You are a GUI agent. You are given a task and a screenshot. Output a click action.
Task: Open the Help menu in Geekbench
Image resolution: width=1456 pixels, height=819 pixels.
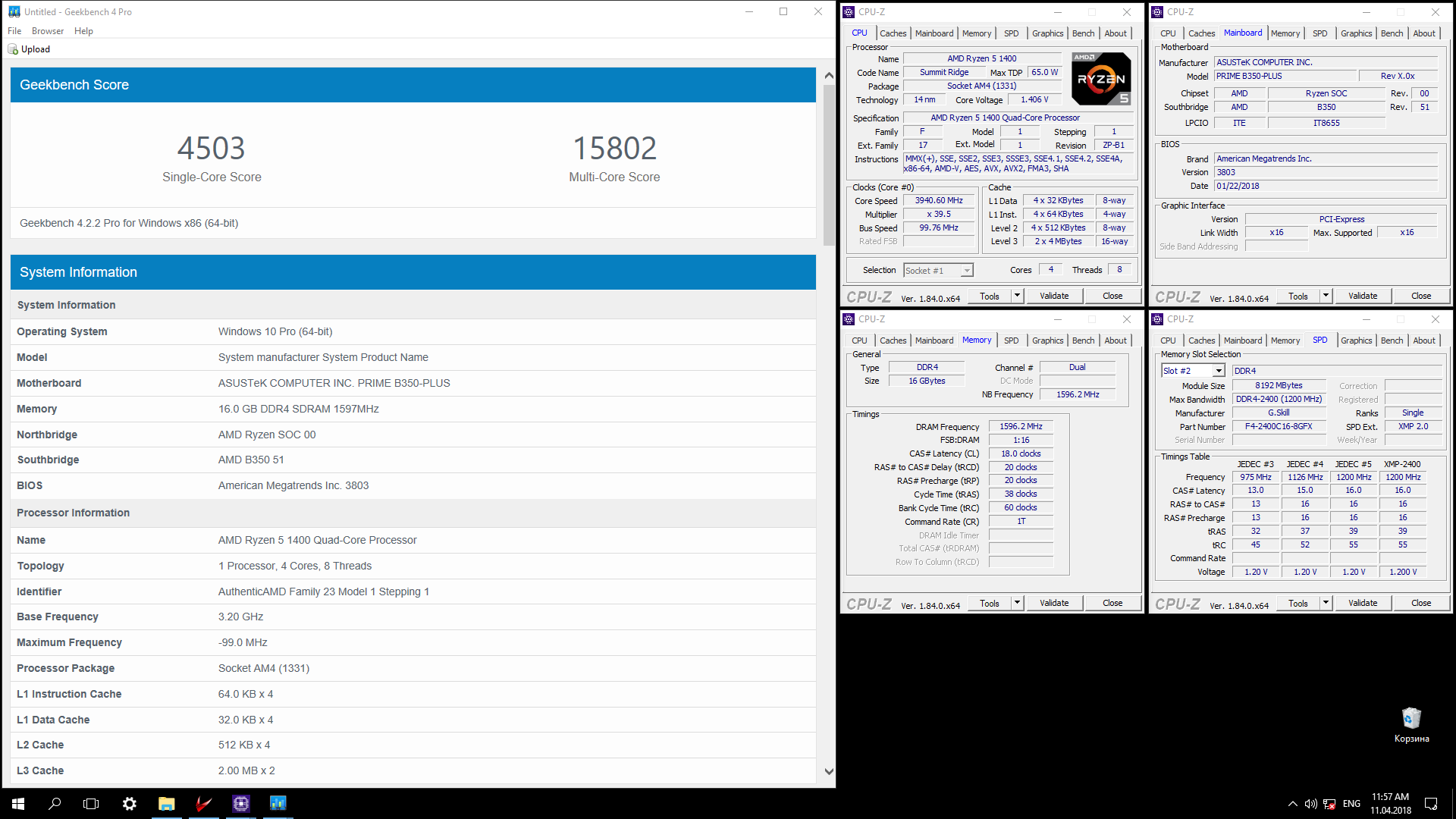tap(83, 31)
